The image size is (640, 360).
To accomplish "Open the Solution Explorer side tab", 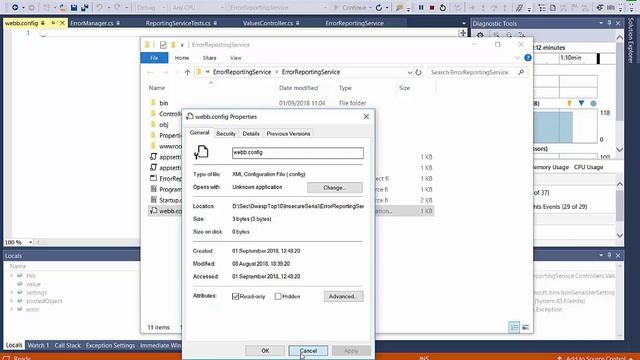I will pyautogui.click(x=631, y=40).
